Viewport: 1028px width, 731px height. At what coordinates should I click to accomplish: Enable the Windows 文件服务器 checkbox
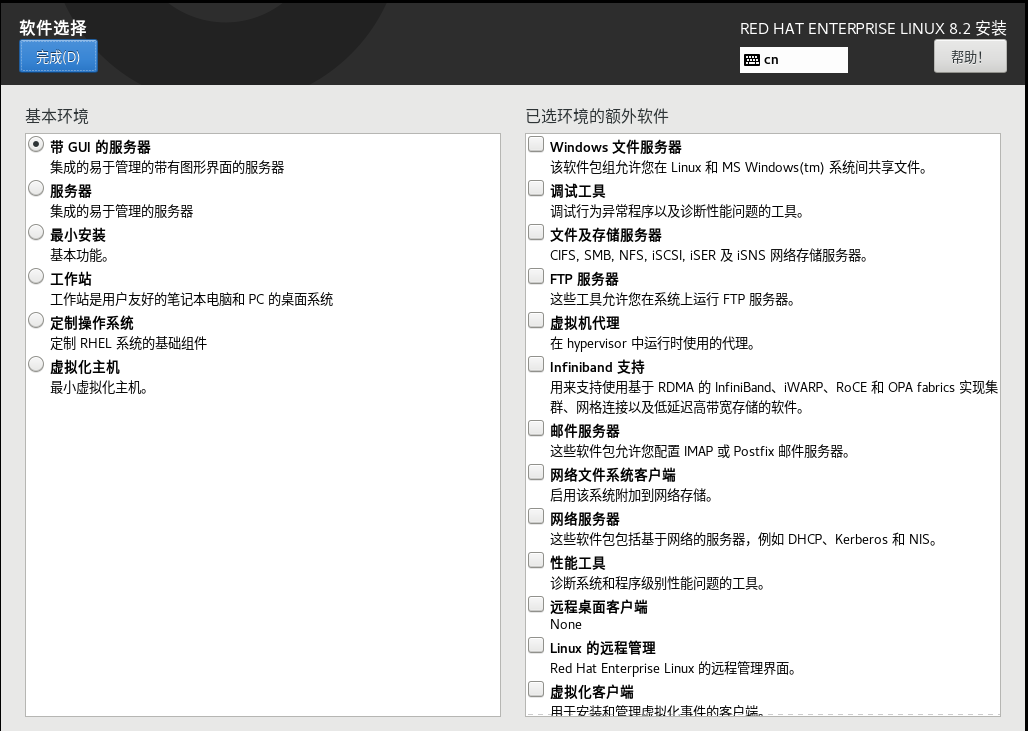point(536,144)
